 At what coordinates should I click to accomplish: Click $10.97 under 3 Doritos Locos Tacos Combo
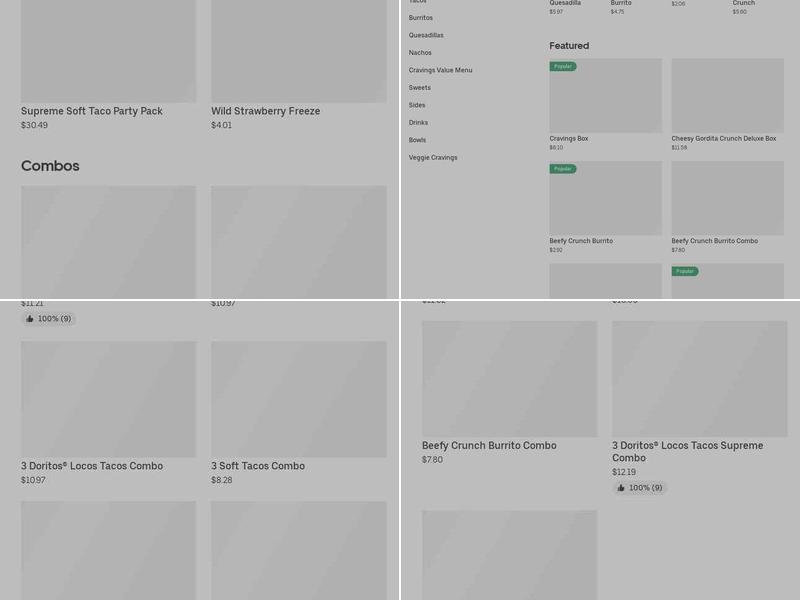pyautogui.click(x=33, y=480)
